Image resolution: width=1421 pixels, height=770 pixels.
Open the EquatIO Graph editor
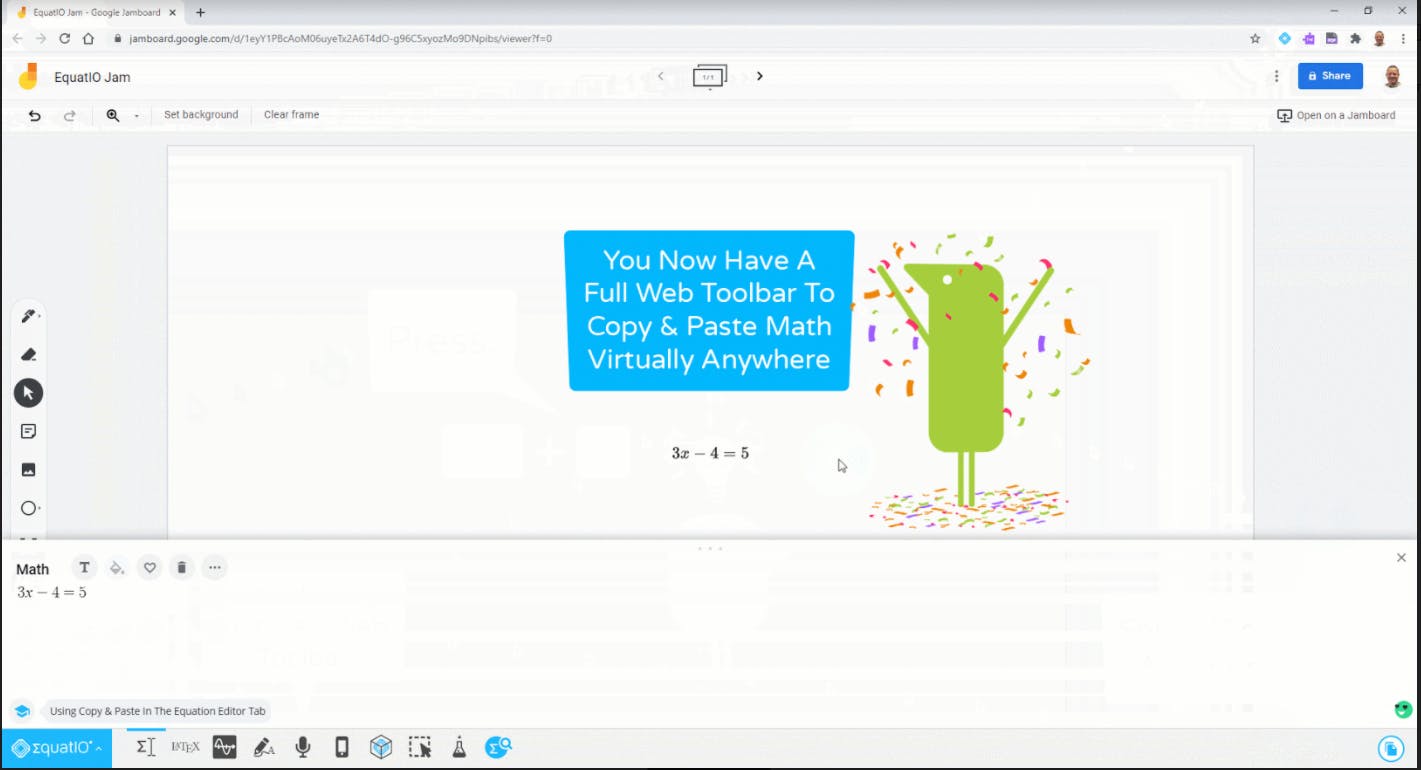click(224, 746)
